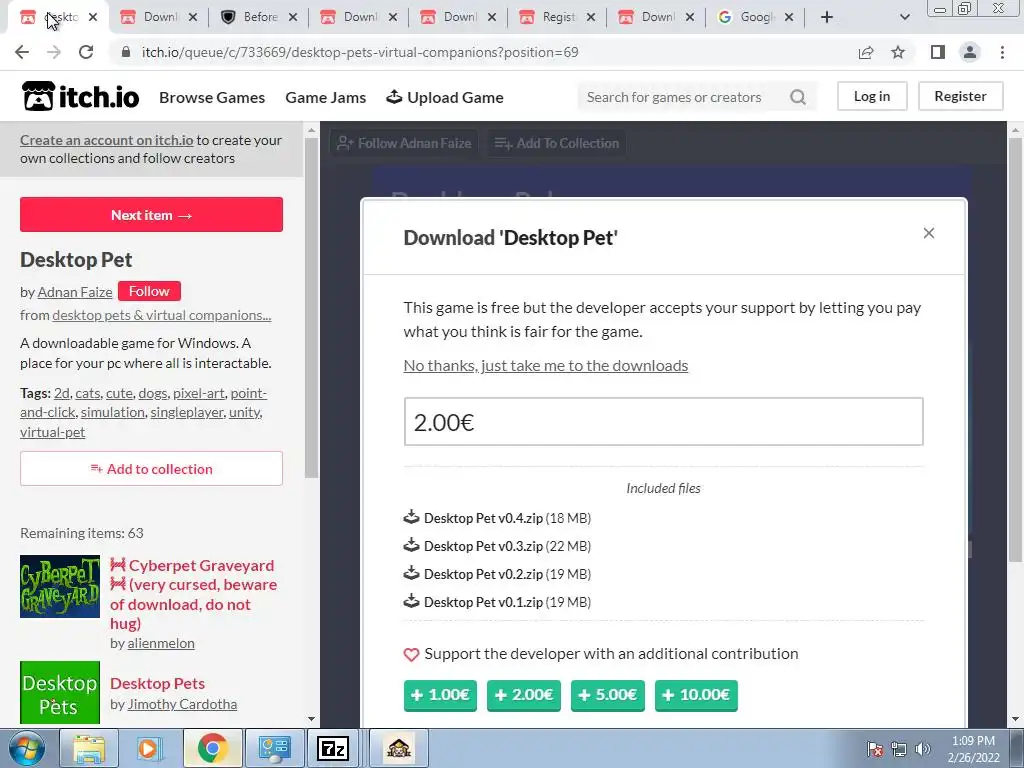Click the share page icon in address bar
1024x768 pixels.
tap(866, 52)
